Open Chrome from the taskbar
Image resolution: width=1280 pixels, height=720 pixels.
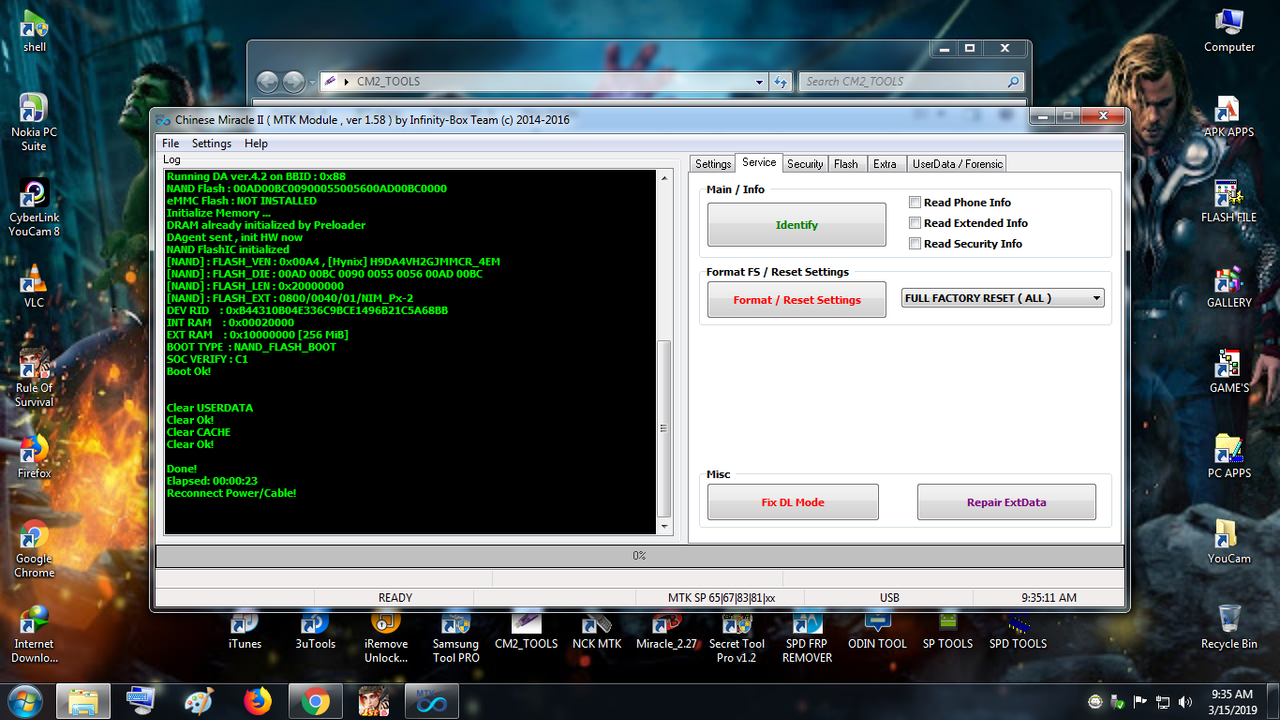(x=315, y=701)
